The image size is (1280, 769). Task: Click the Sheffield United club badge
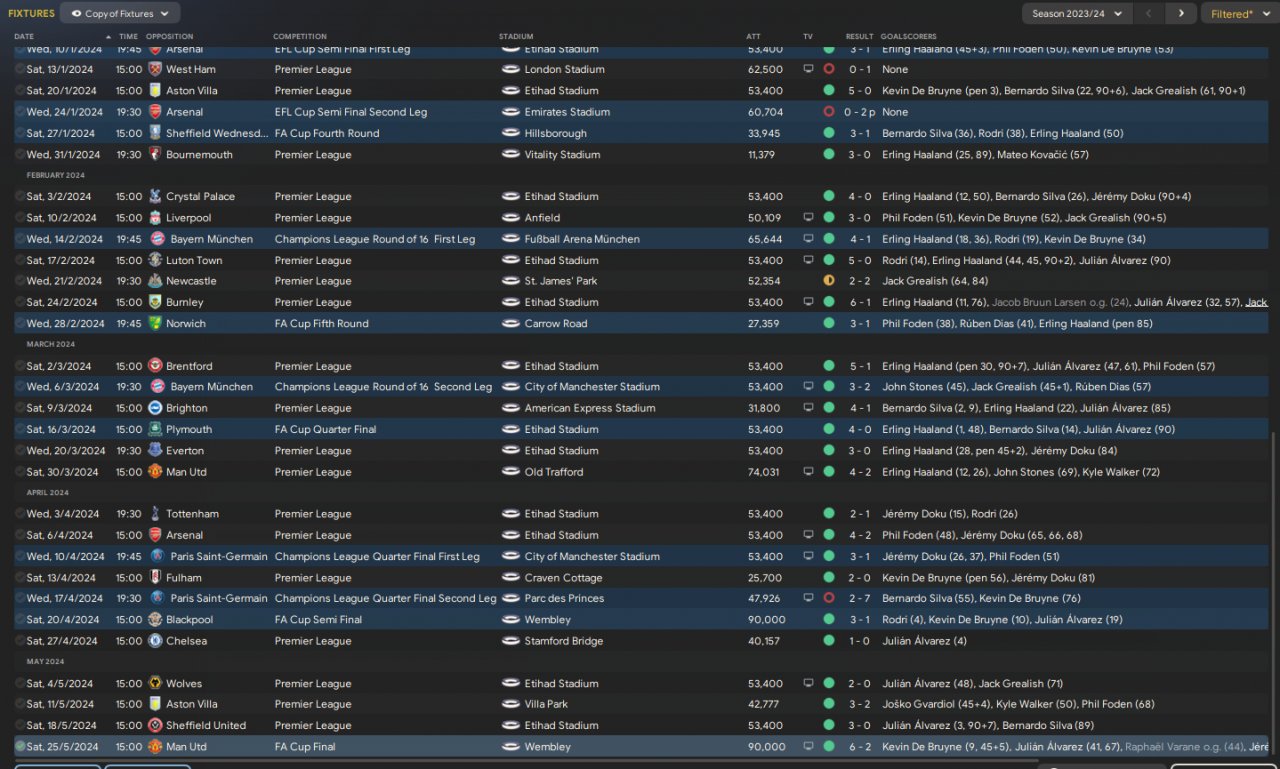pyautogui.click(x=155, y=726)
